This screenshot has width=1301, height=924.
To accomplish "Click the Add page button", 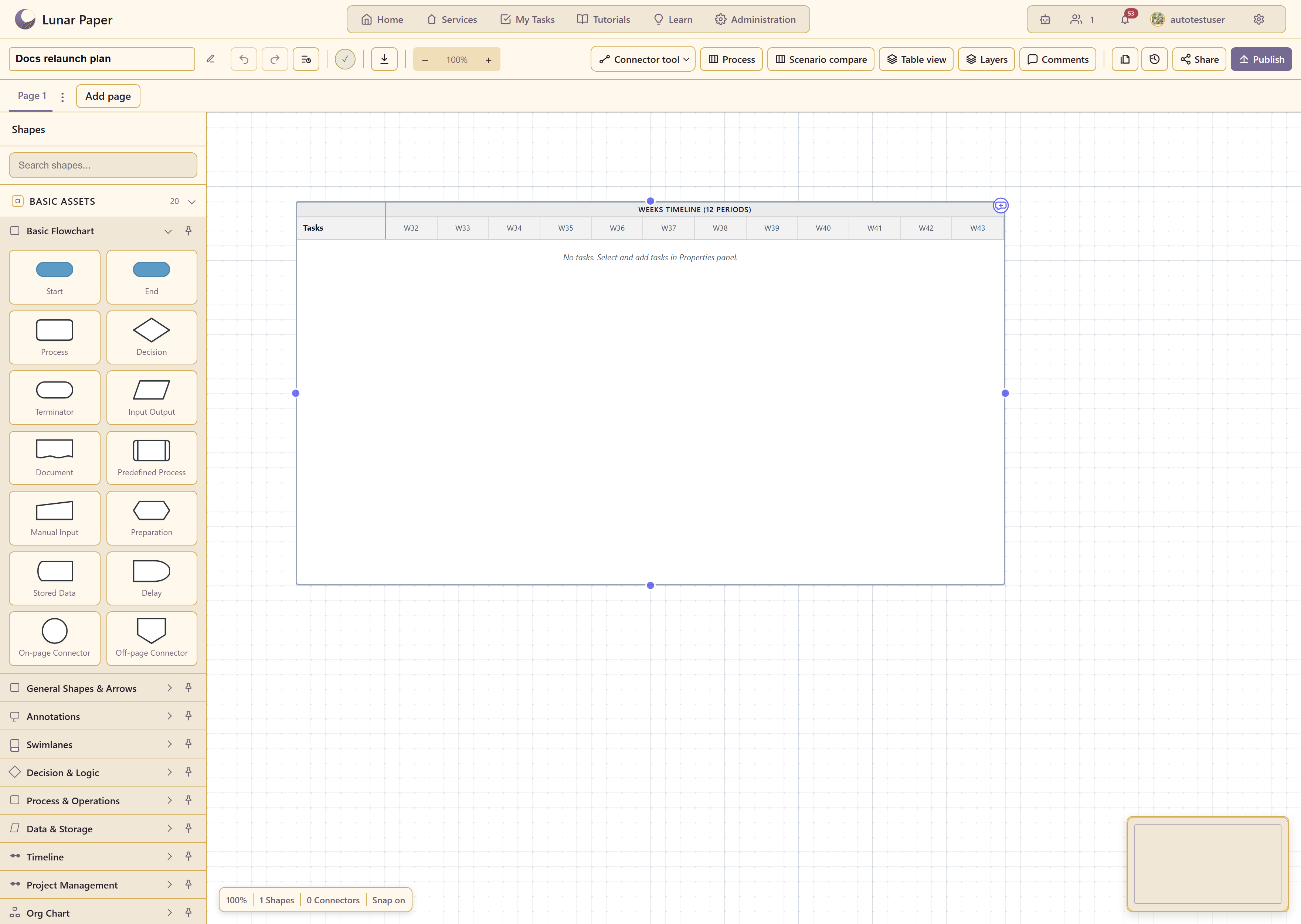I will click(108, 96).
